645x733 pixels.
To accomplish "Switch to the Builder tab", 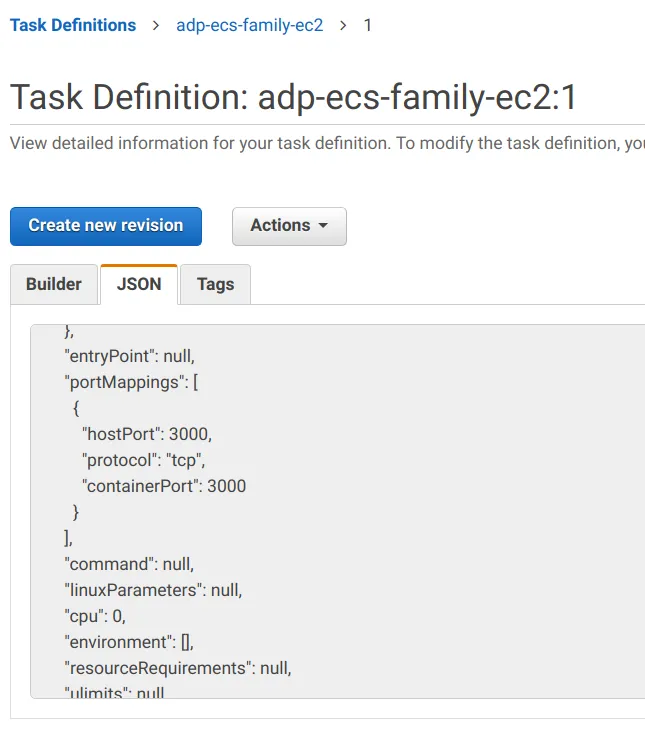I will tap(54, 284).
